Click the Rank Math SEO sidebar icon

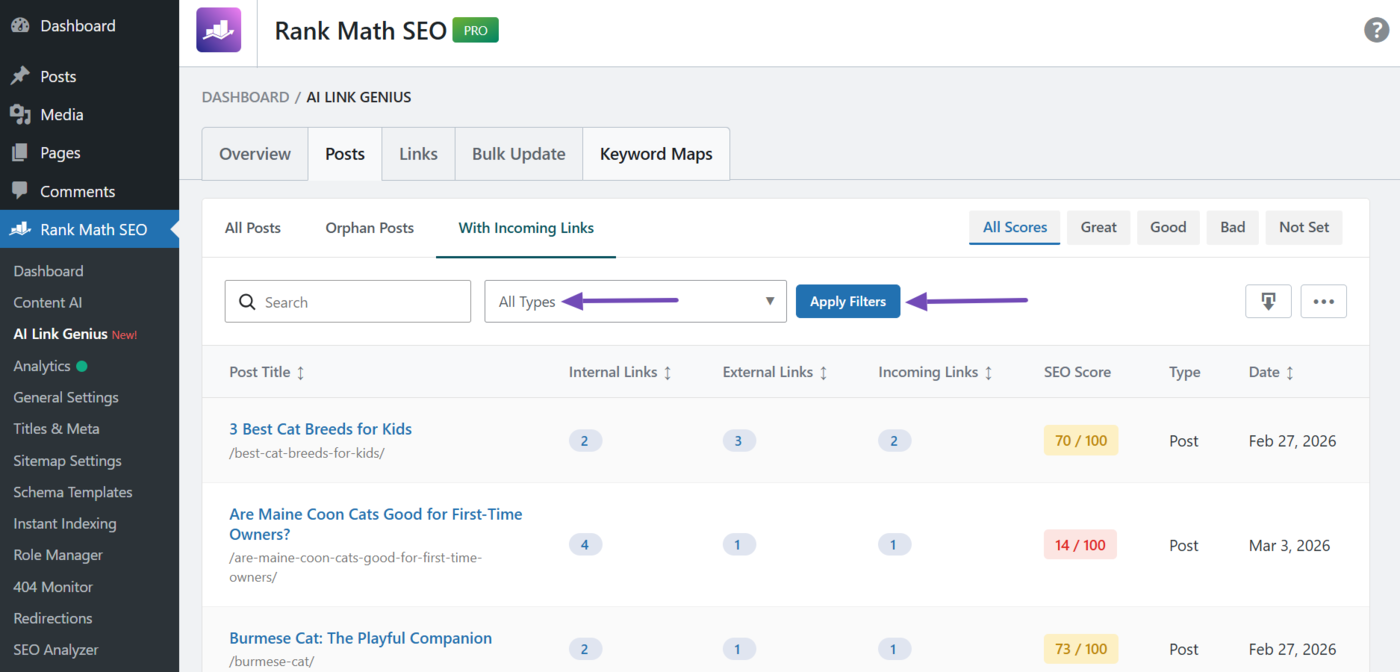pos(20,229)
